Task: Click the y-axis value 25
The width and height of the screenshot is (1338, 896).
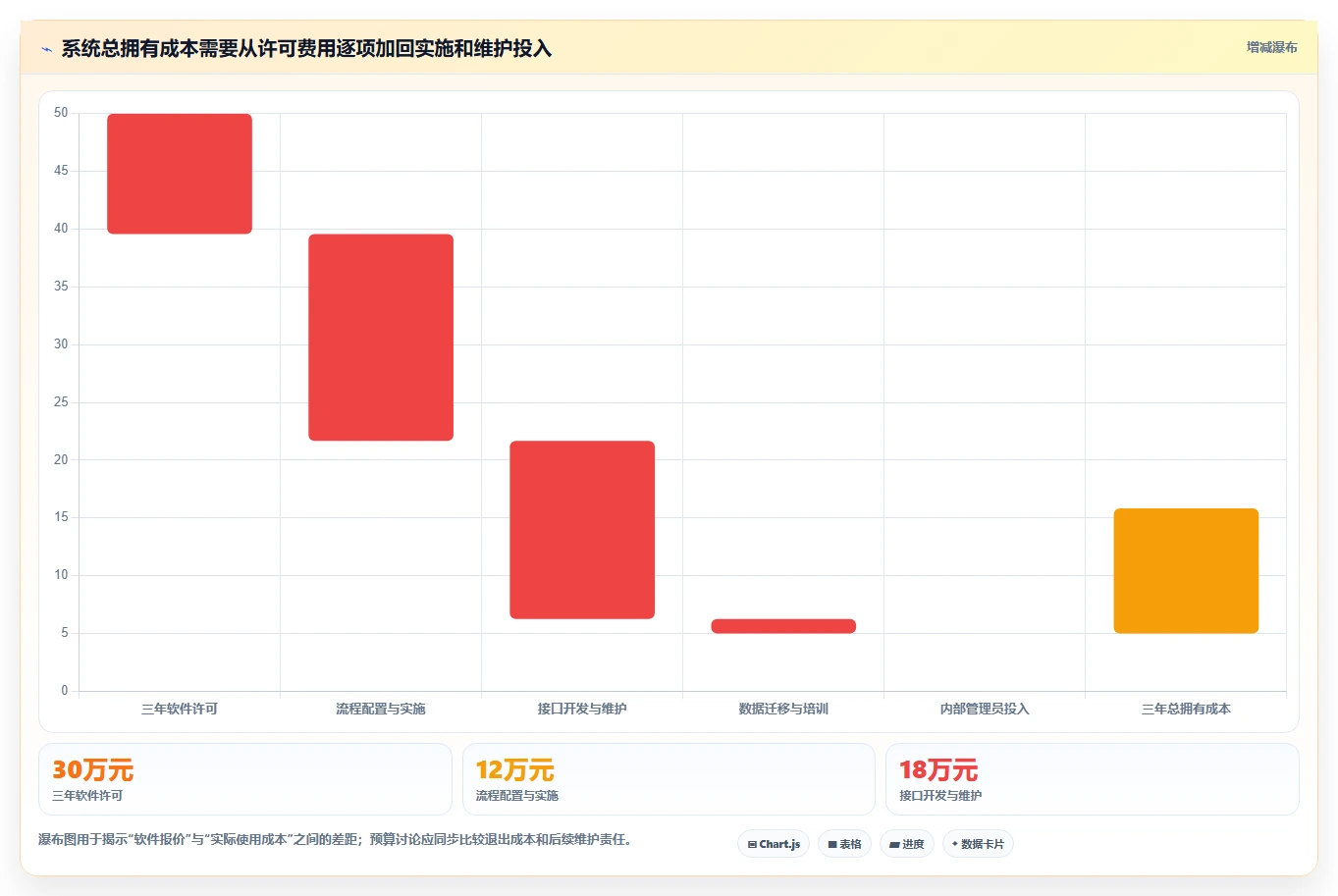Action: coord(61,402)
